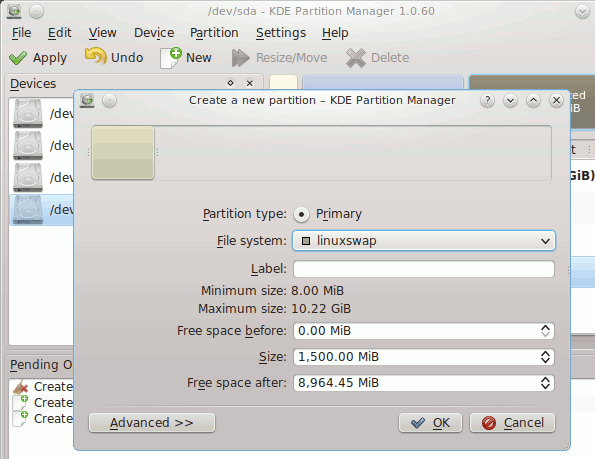Viewport: 595px width, 459px height.
Task: Click the dialog's maximize chevron-up button
Action: 533,101
